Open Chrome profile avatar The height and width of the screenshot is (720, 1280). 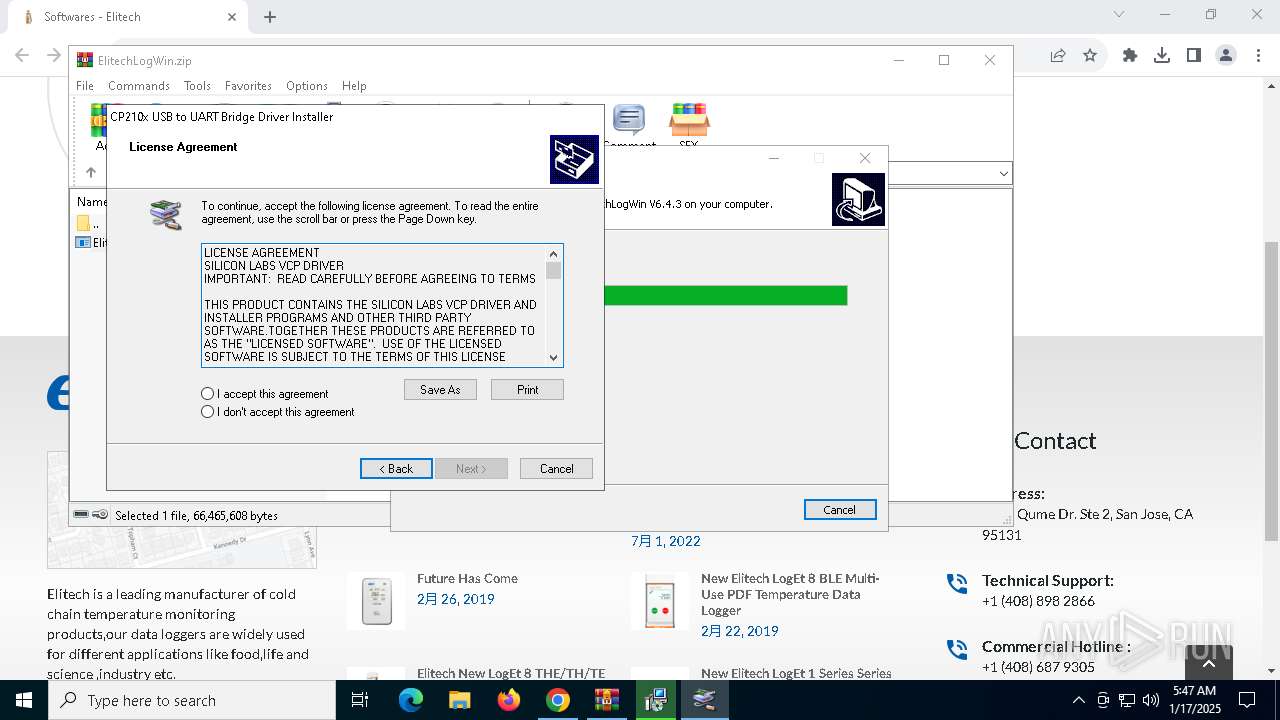pyautogui.click(x=1226, y=56)
